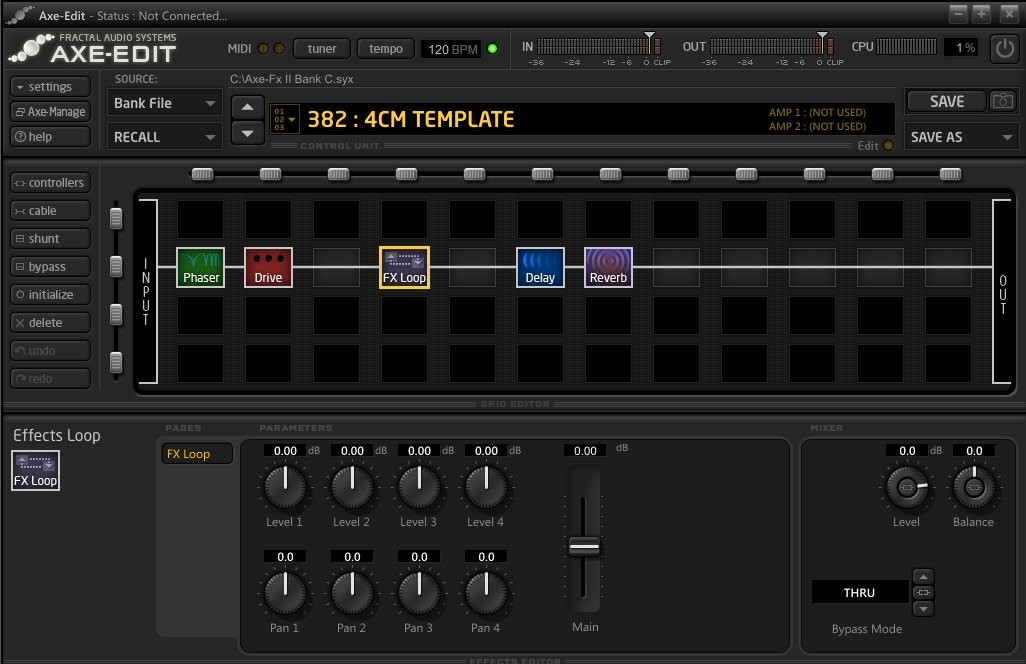This screenshot has width=1026, height=664.
Task: Toggle bypass on the selected block
Action: pos(50,267)
